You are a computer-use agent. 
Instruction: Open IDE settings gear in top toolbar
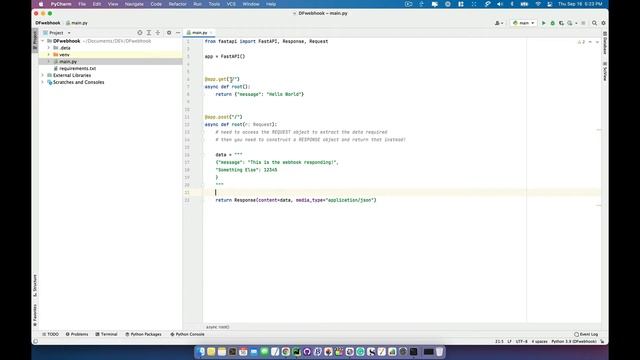[603, 23]
